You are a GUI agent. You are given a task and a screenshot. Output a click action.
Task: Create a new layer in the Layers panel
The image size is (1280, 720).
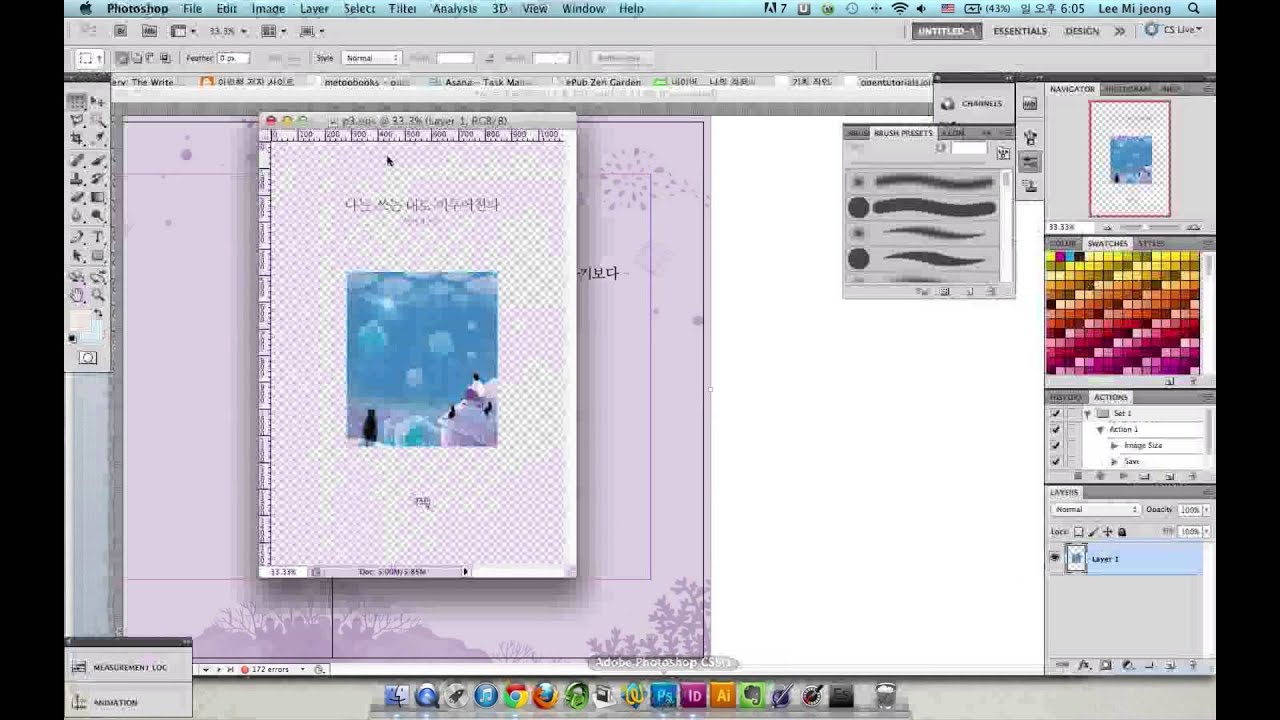(1170, 666)
